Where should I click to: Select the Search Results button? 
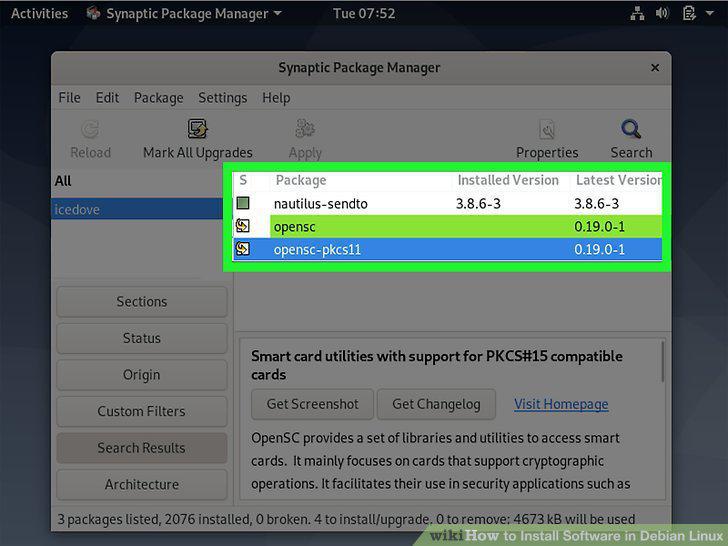tap(142, 448)
